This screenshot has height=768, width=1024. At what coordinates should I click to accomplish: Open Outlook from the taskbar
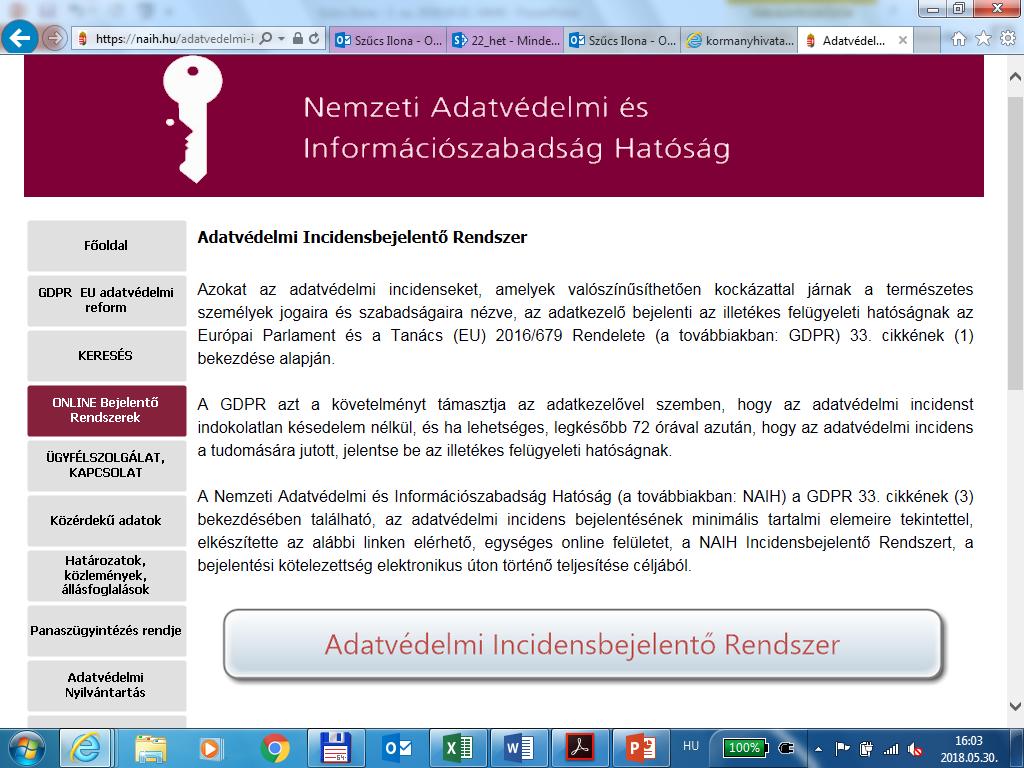coord(398,748)
